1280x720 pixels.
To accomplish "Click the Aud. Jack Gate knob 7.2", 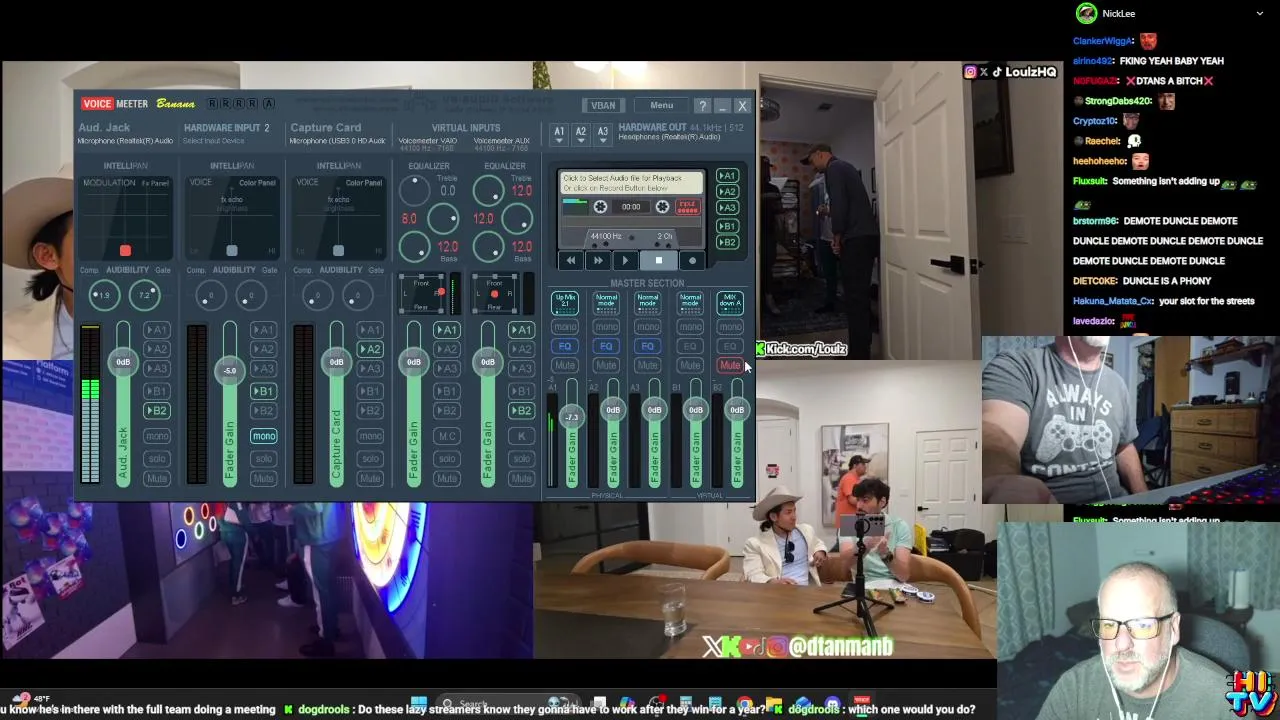I will (x=145, y=295).
